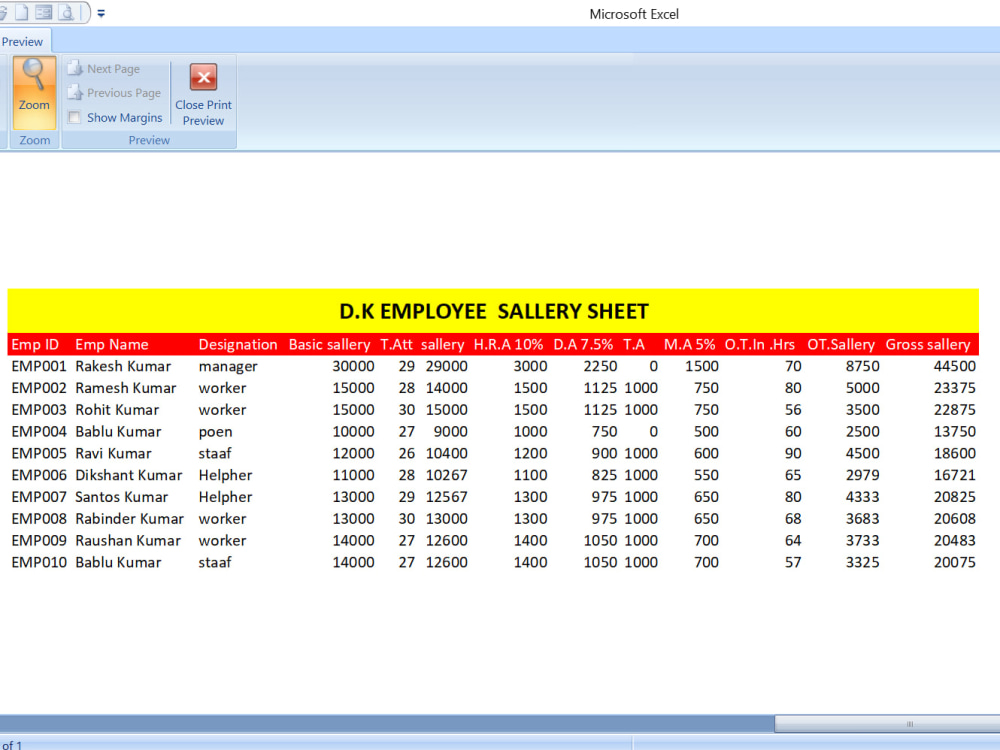Viewport: 1000px width, 750px height.
Task: Click Raushan Kumar name cell
Action: [x=128, y=540]
